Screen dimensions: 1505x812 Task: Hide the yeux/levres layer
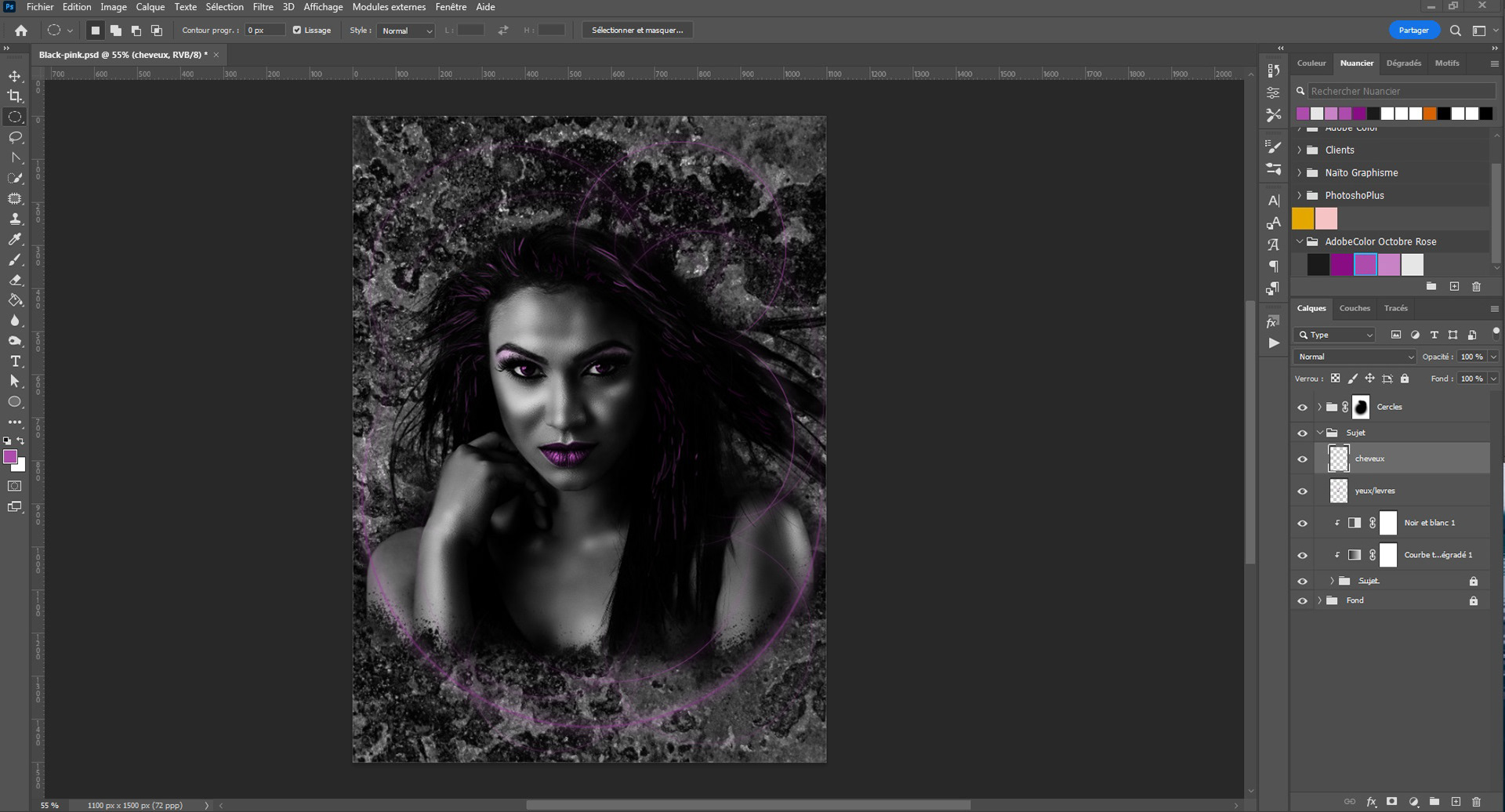pyautogui.click(x=1302, y=491)
